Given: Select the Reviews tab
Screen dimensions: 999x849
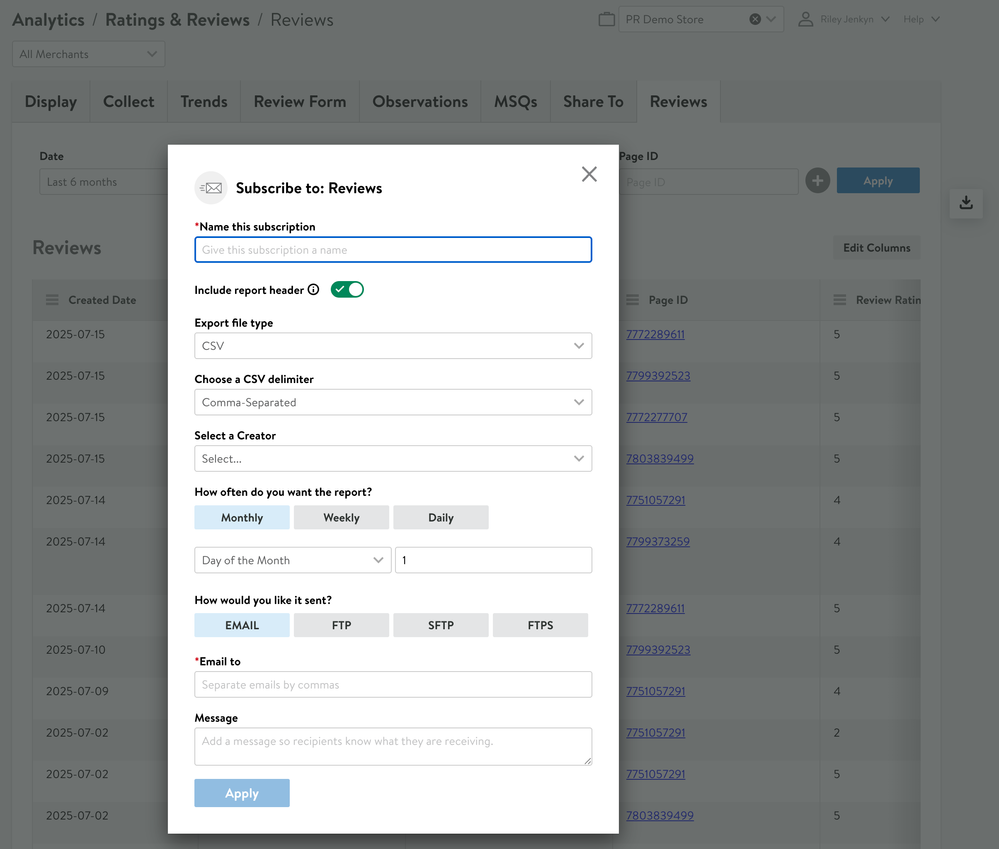Looking at the screenshot, I should pos(679,101).
